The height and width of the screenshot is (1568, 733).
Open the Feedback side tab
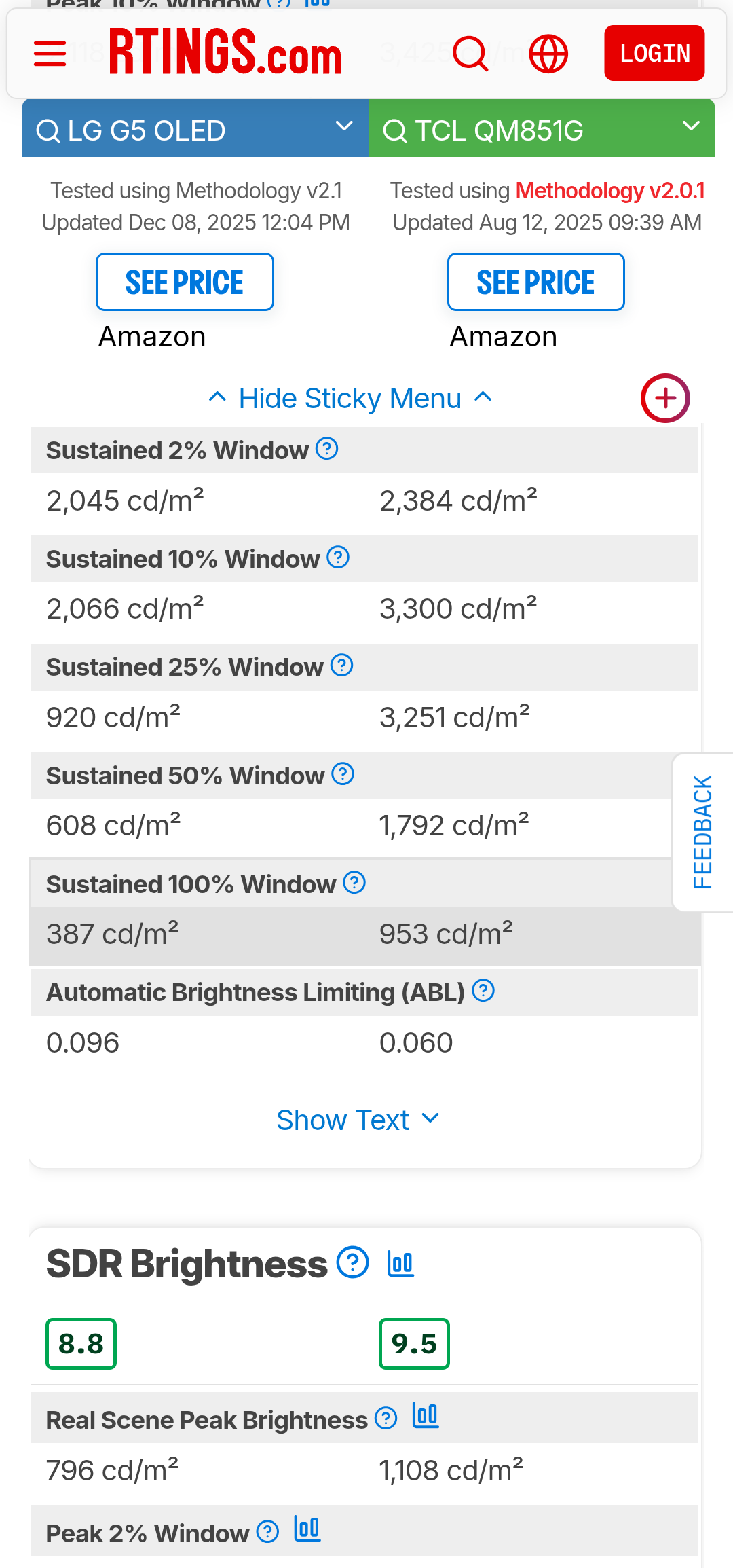click(x=702, y=832)
